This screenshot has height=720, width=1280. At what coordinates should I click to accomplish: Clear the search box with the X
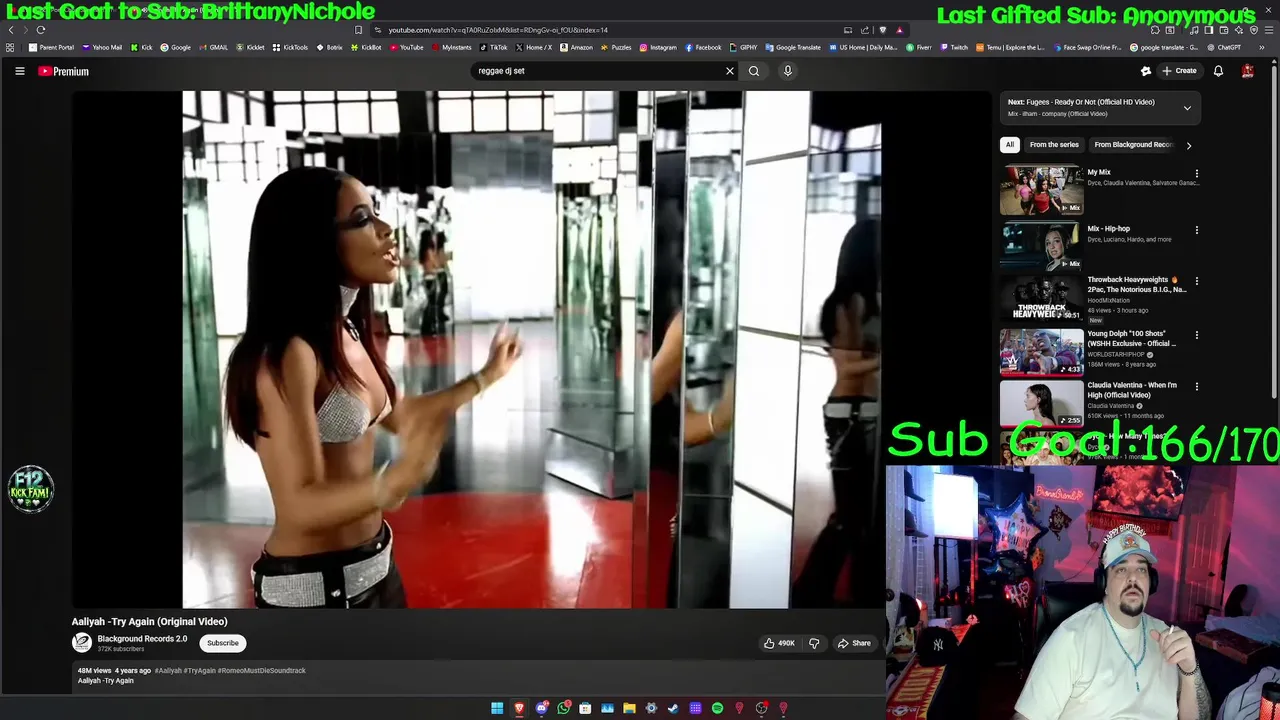point(730,71)
